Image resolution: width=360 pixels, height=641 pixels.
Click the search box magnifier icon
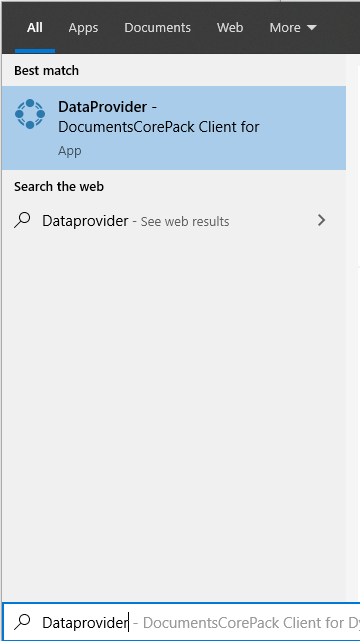(22, 622)
